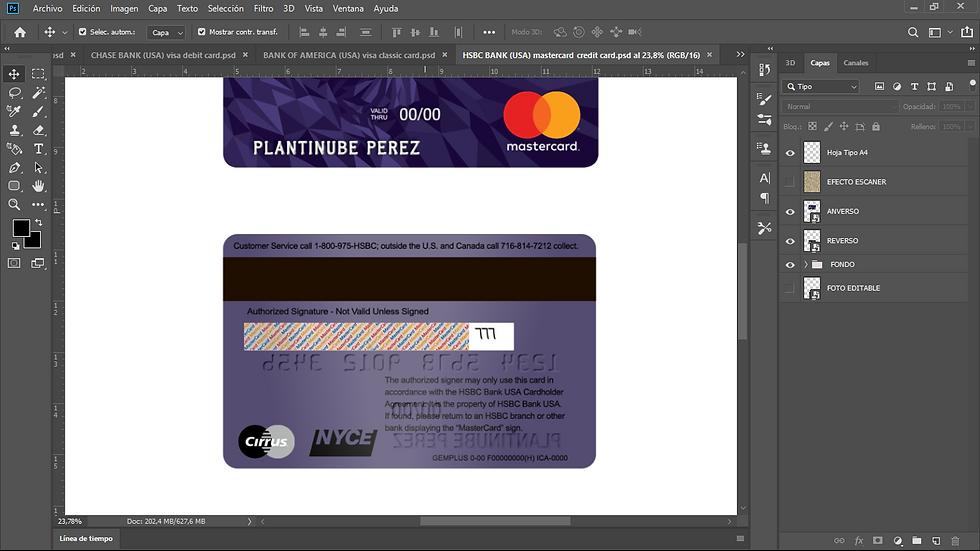Screen dimensions: 980x551
Task: Select the Eyedropper tool
Action: (14, 111)
